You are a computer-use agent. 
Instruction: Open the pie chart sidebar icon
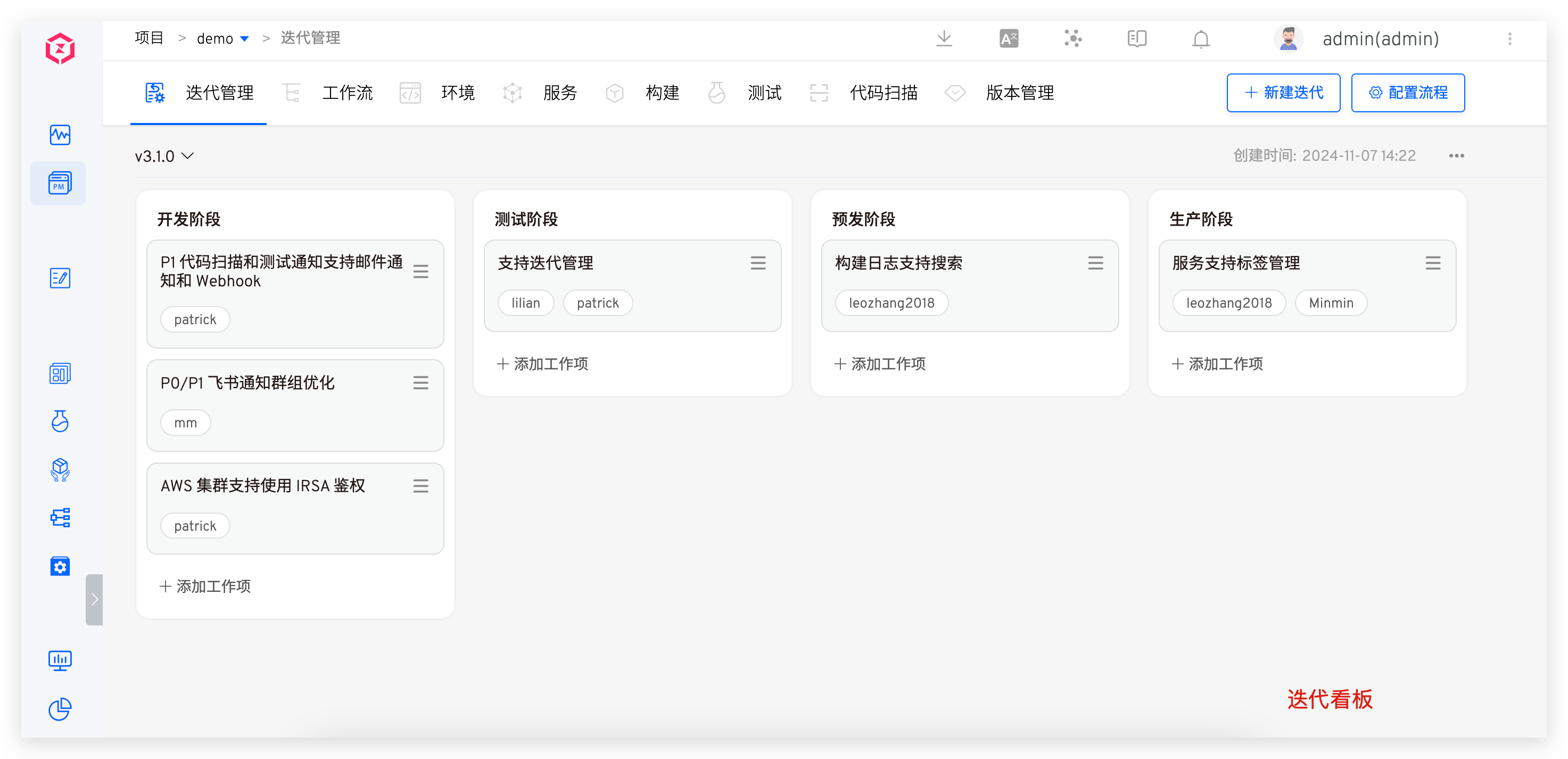tap(60, 708)
